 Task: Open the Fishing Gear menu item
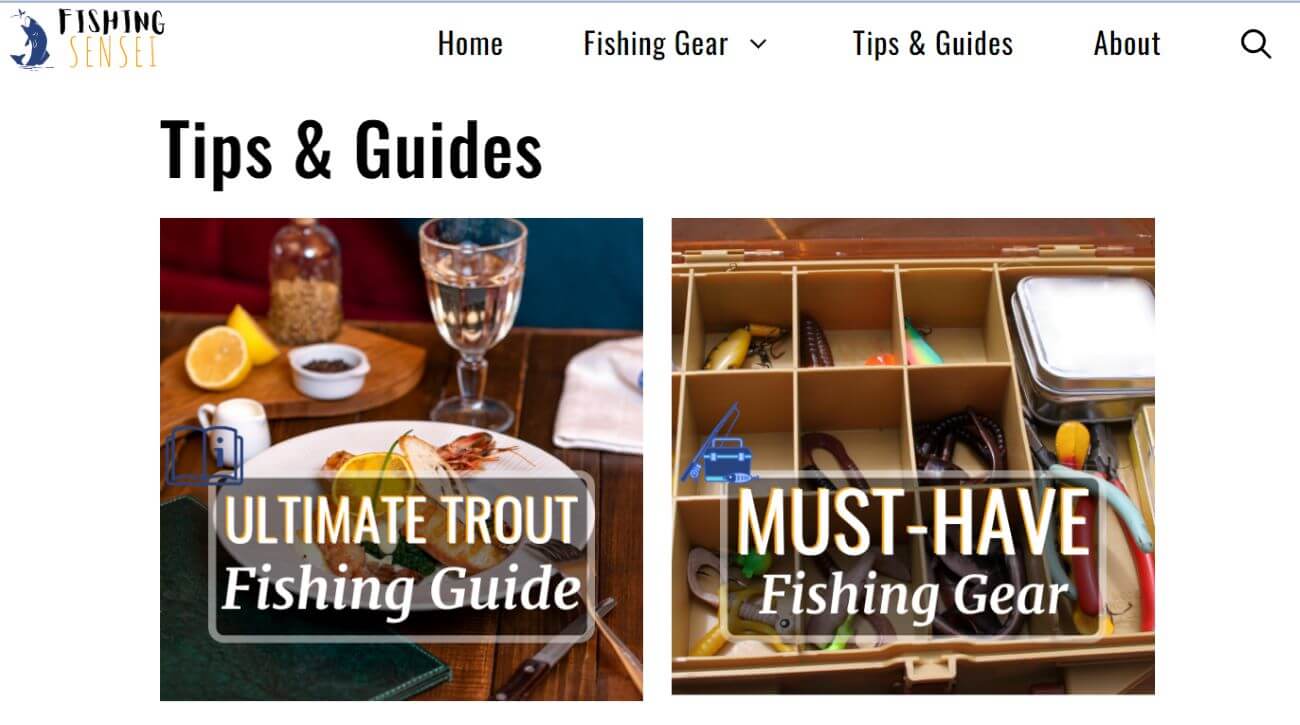tap(656, 44)
